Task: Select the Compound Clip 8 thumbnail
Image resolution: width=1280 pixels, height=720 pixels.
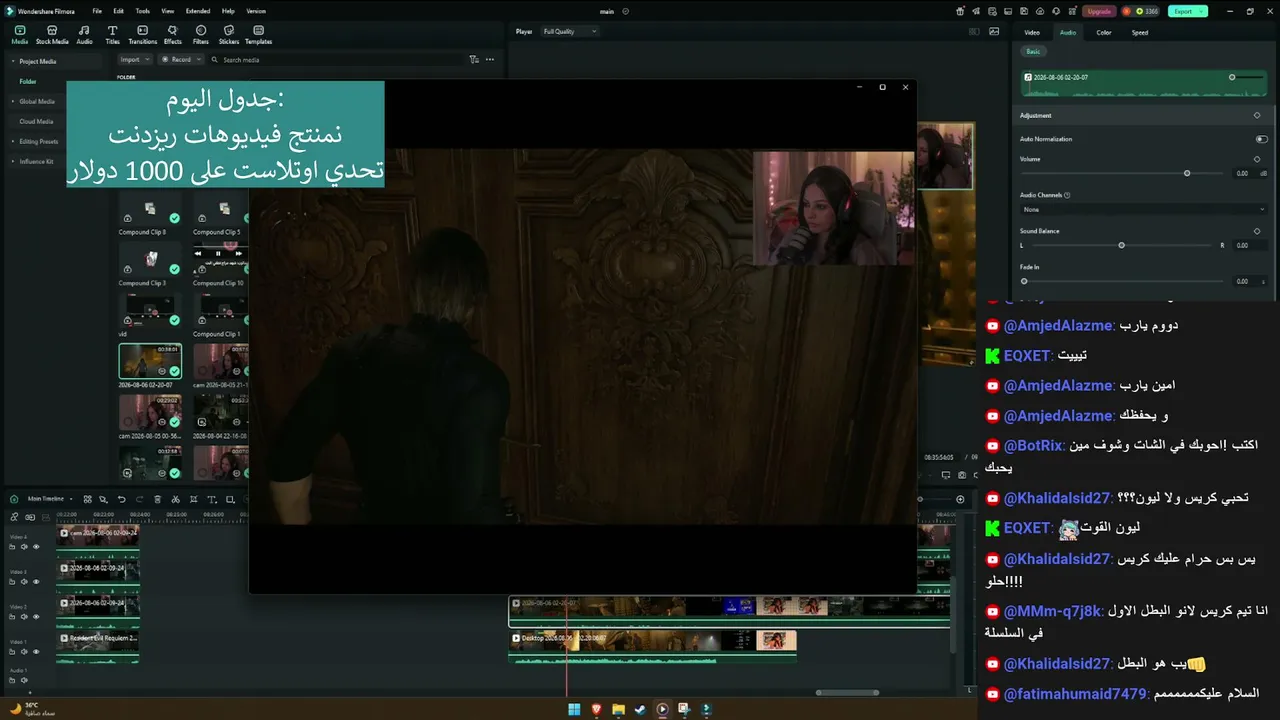Action: pyautogui.click(x=150, y=207)
